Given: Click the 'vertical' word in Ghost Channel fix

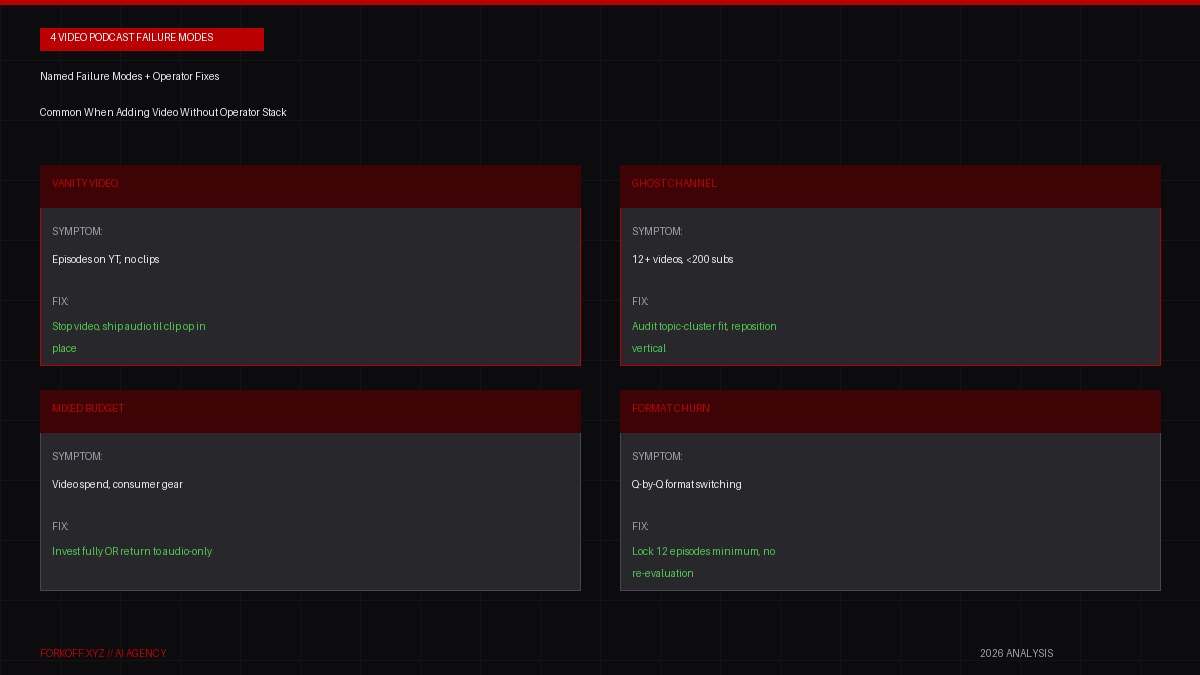Looking at the screenshot, I should tap(649, 349).
